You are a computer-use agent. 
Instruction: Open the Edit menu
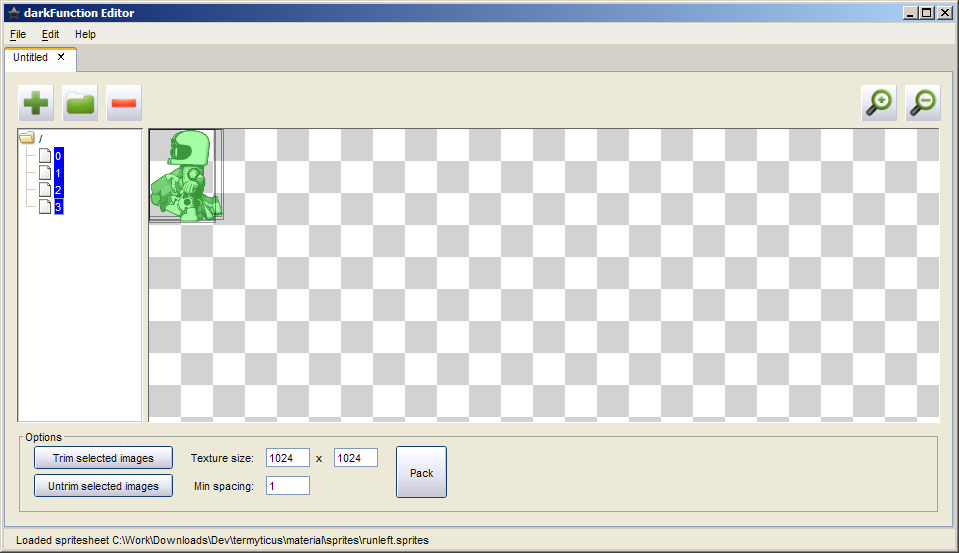pyautogui.click(x=50, y=34)
